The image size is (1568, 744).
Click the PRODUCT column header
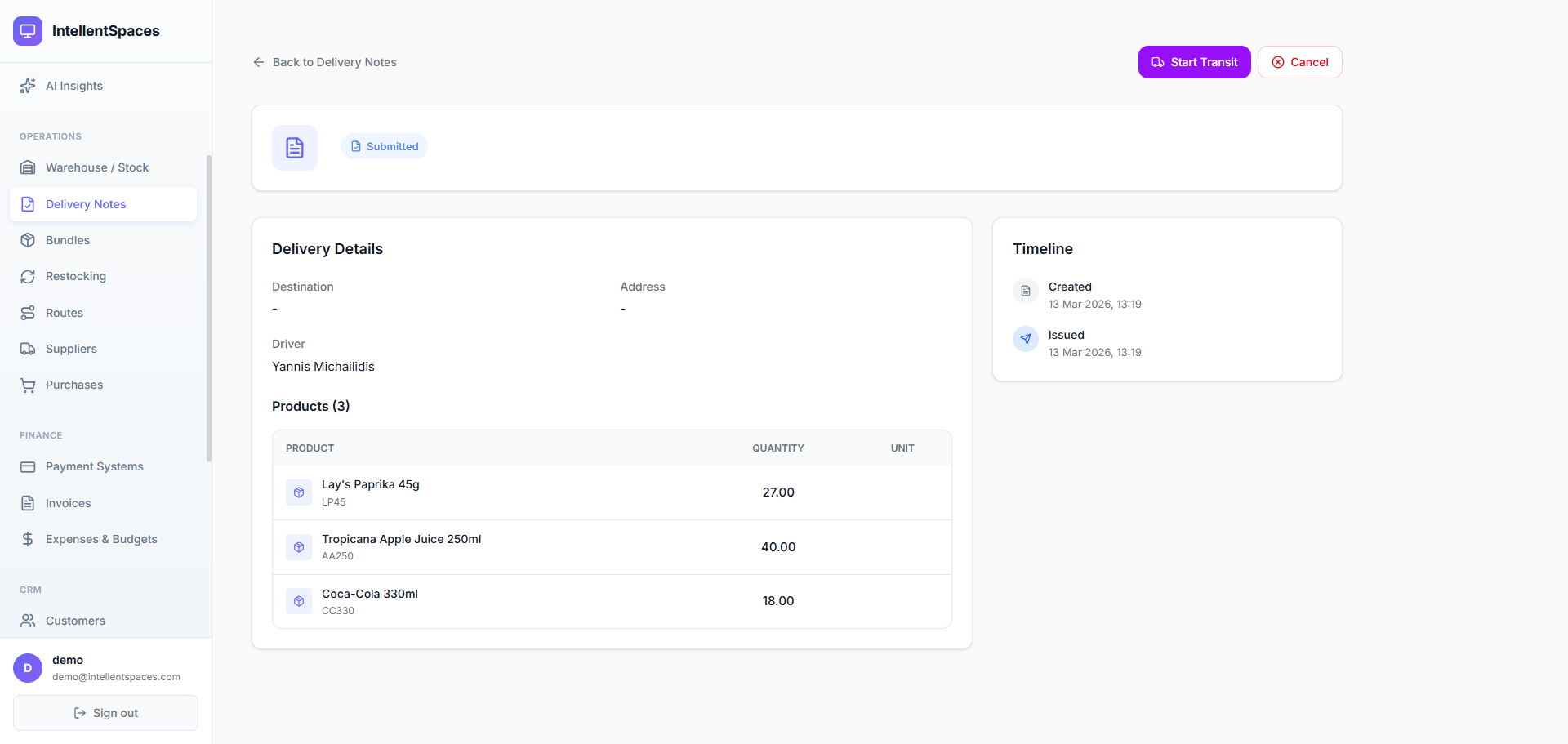click(310, 448)
